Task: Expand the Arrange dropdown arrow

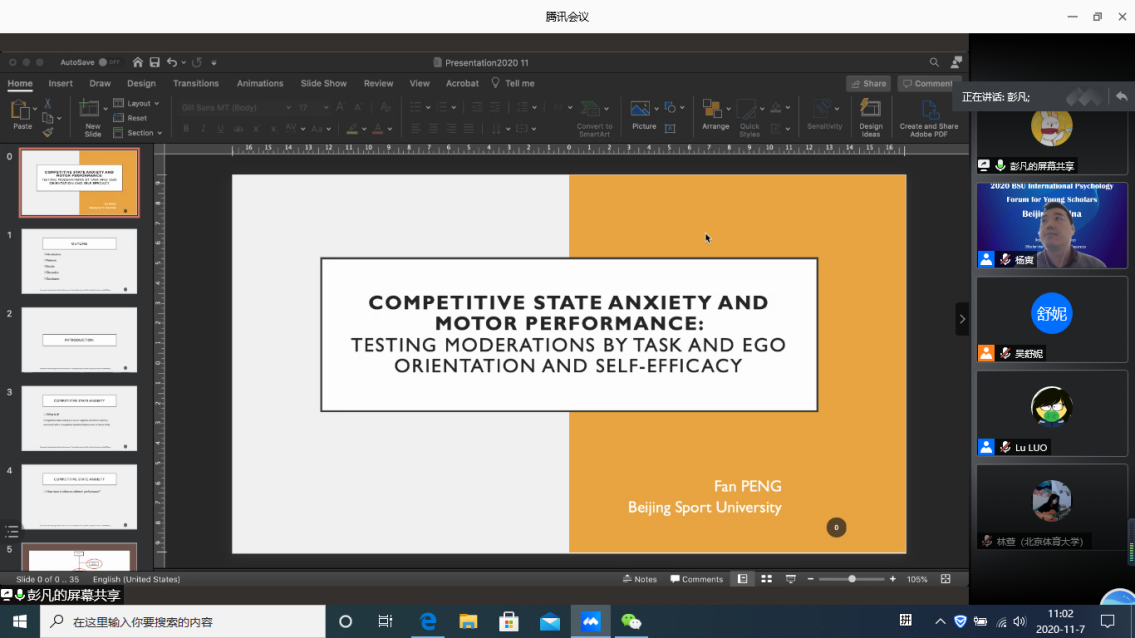Action: coord(727,109)
